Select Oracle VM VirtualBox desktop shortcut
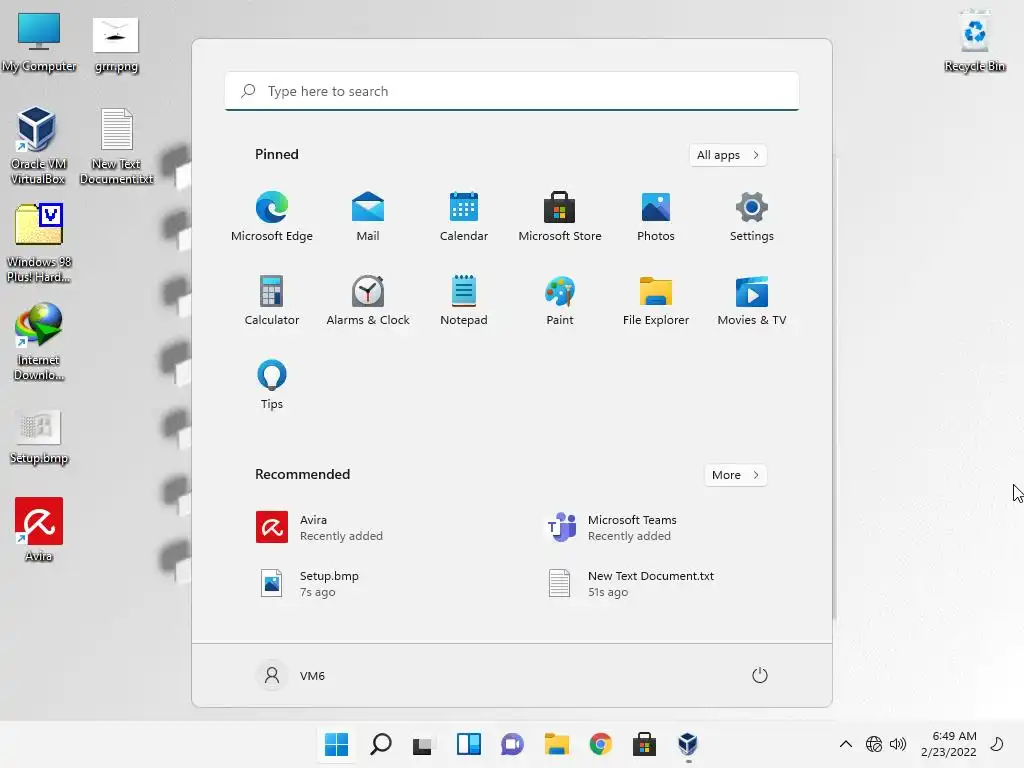The height and width of the screenshot is (768, 1024). (x=38, y=146)
